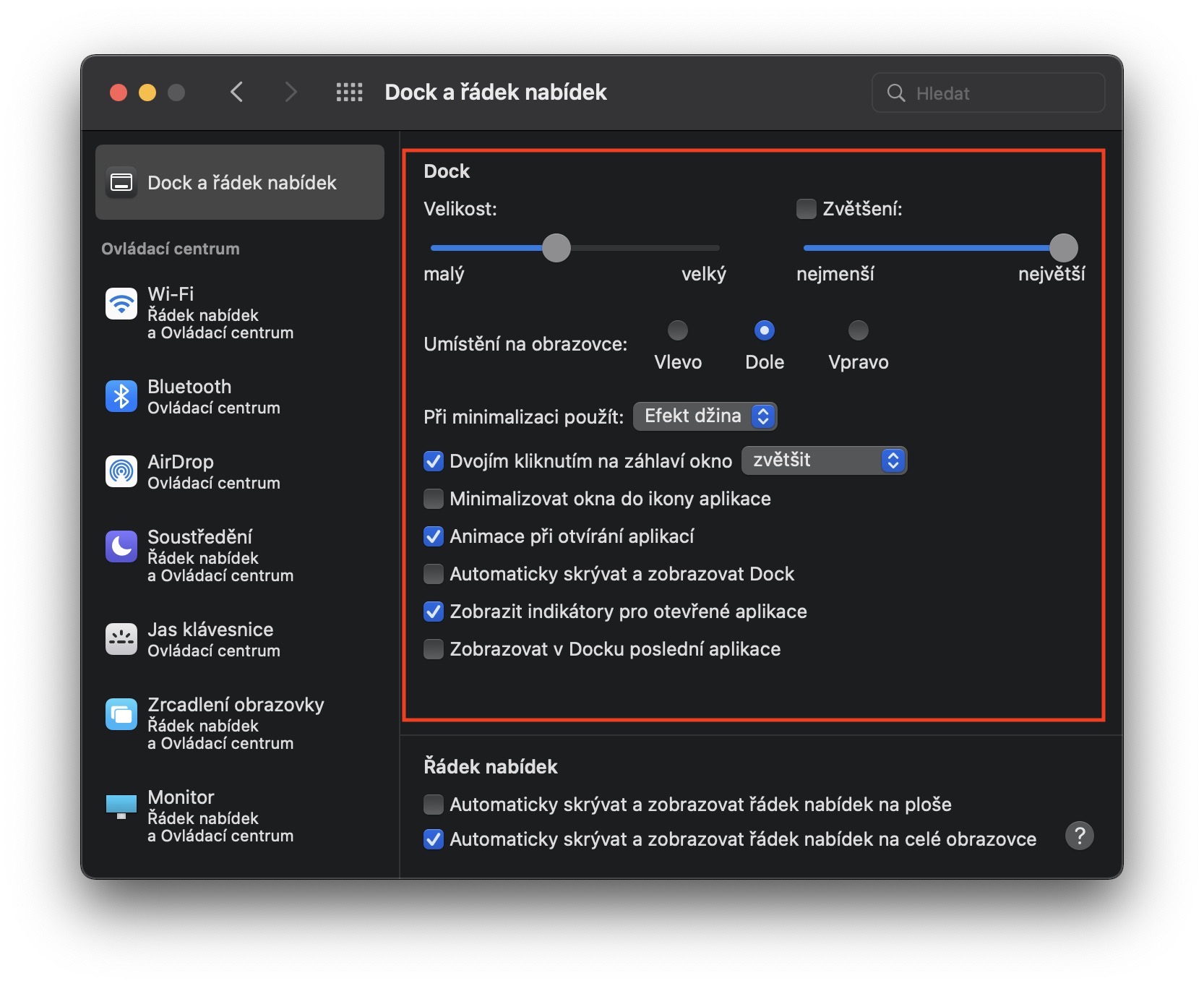Click the Velikost dock size slider knob
The width and height of the screenshot is (1204, 986).
tap(556, 248)
